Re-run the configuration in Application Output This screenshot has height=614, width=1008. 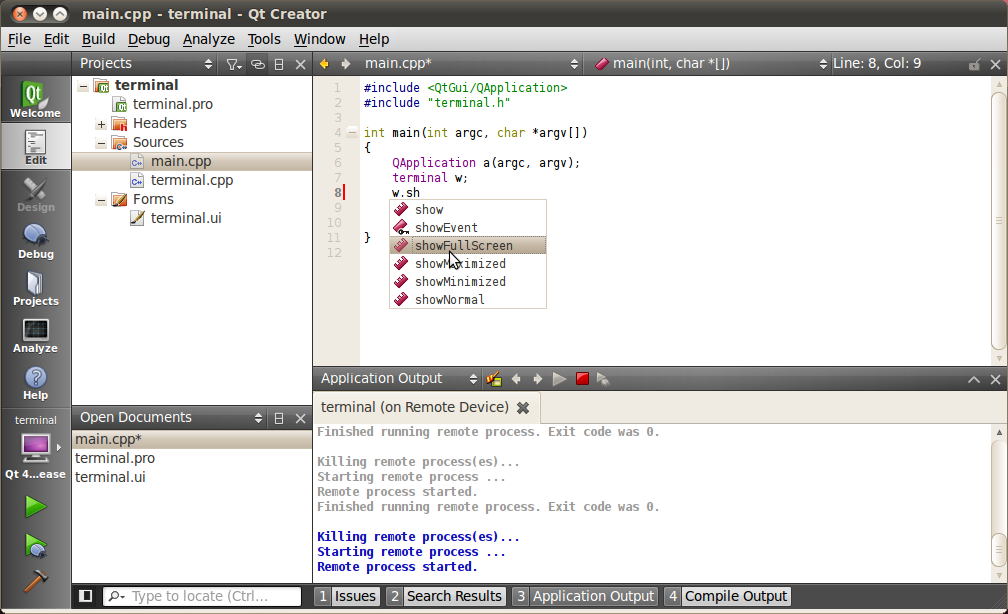(559, 379)
